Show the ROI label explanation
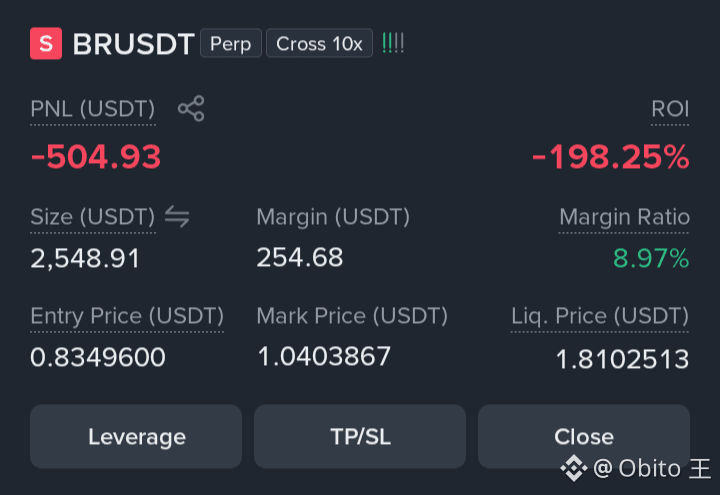720x495 pixels. point(670,109)
